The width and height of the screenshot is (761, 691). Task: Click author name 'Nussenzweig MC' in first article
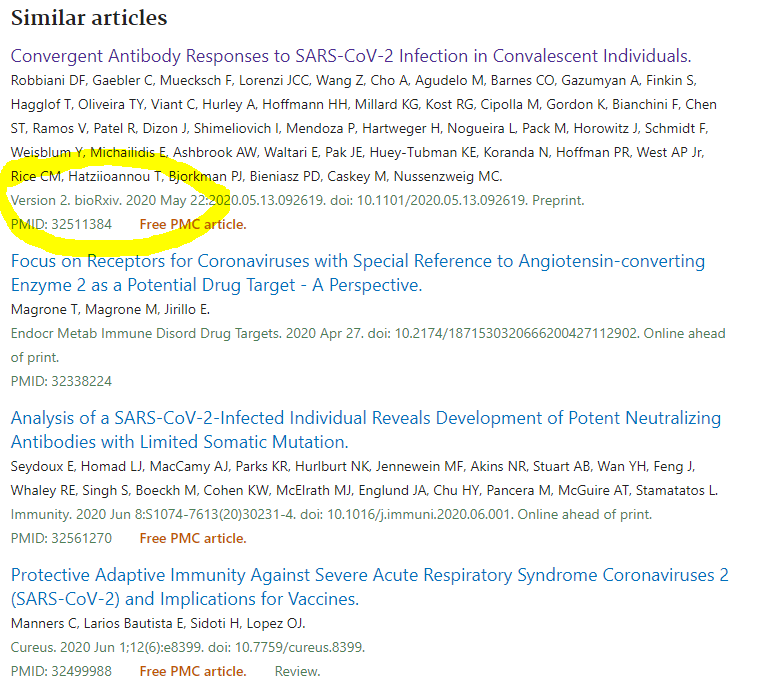coord(447,176)
